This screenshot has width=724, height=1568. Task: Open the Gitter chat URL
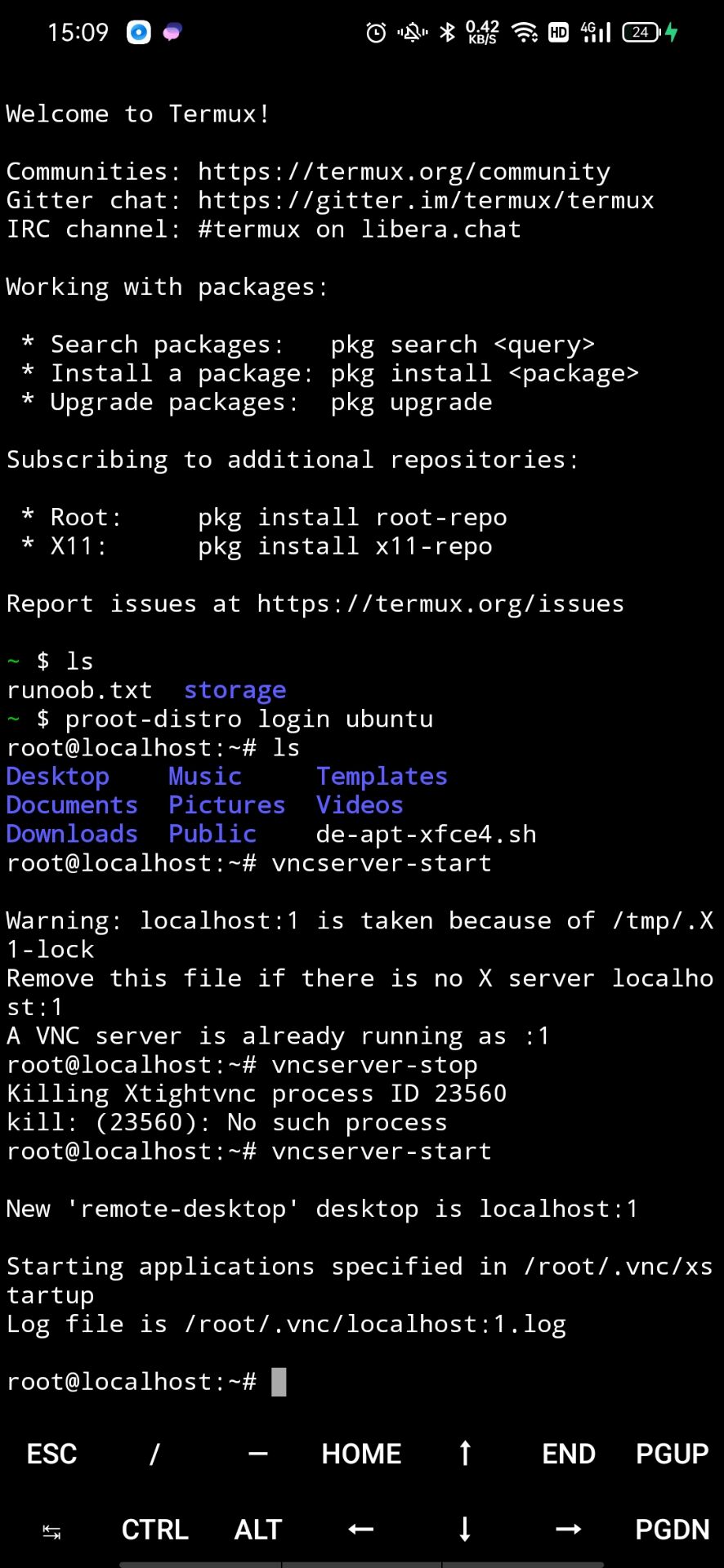point(426,201)
